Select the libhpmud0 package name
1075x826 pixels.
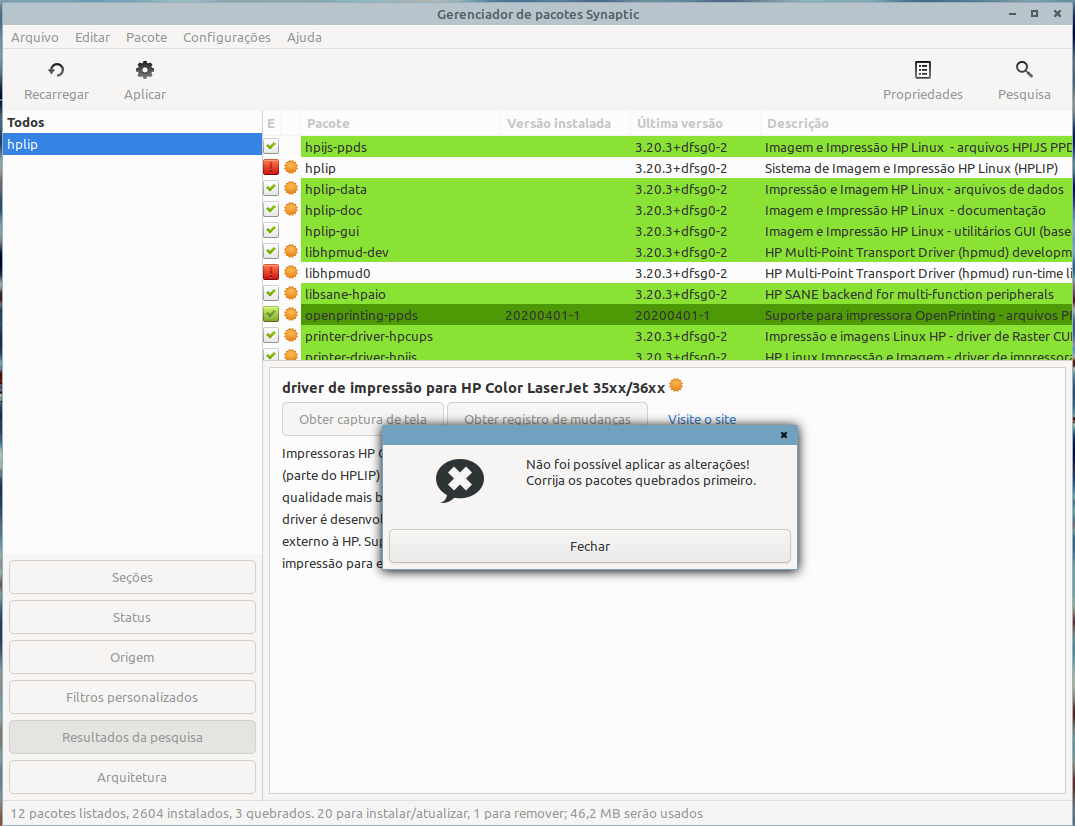pyautogui.click(x=337, y=273)
